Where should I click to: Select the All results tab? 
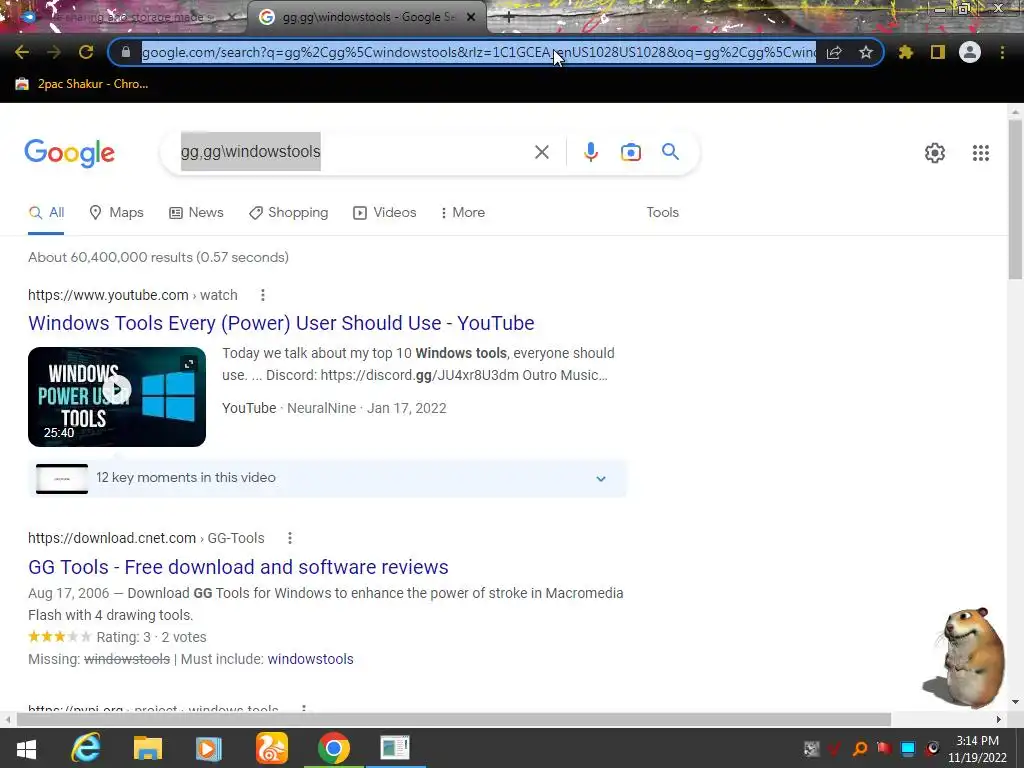click(x=46, y=212)
